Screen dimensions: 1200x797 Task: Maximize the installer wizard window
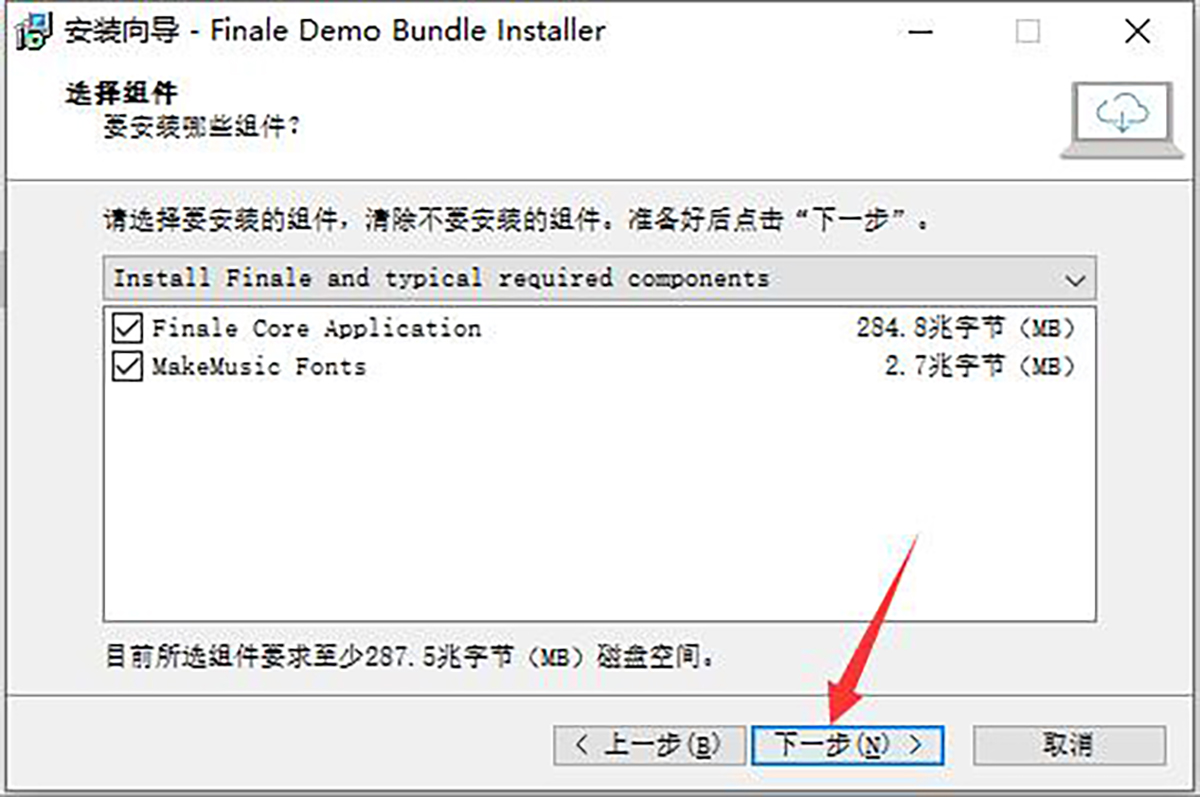tap(1028, 32)
